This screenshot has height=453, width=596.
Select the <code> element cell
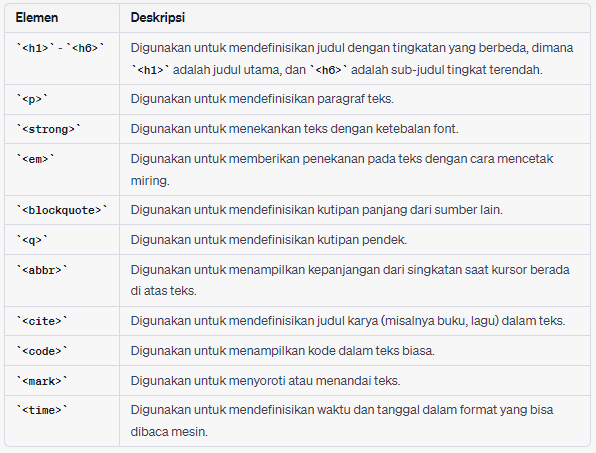(x=62, y=351)
